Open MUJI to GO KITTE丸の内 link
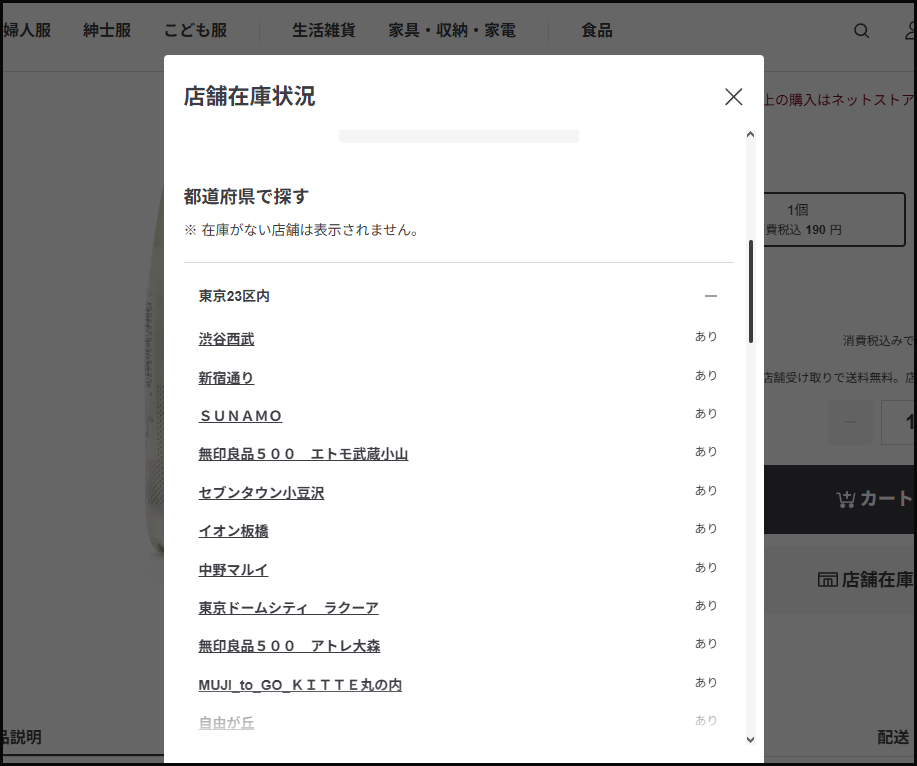 click(300, 685)
